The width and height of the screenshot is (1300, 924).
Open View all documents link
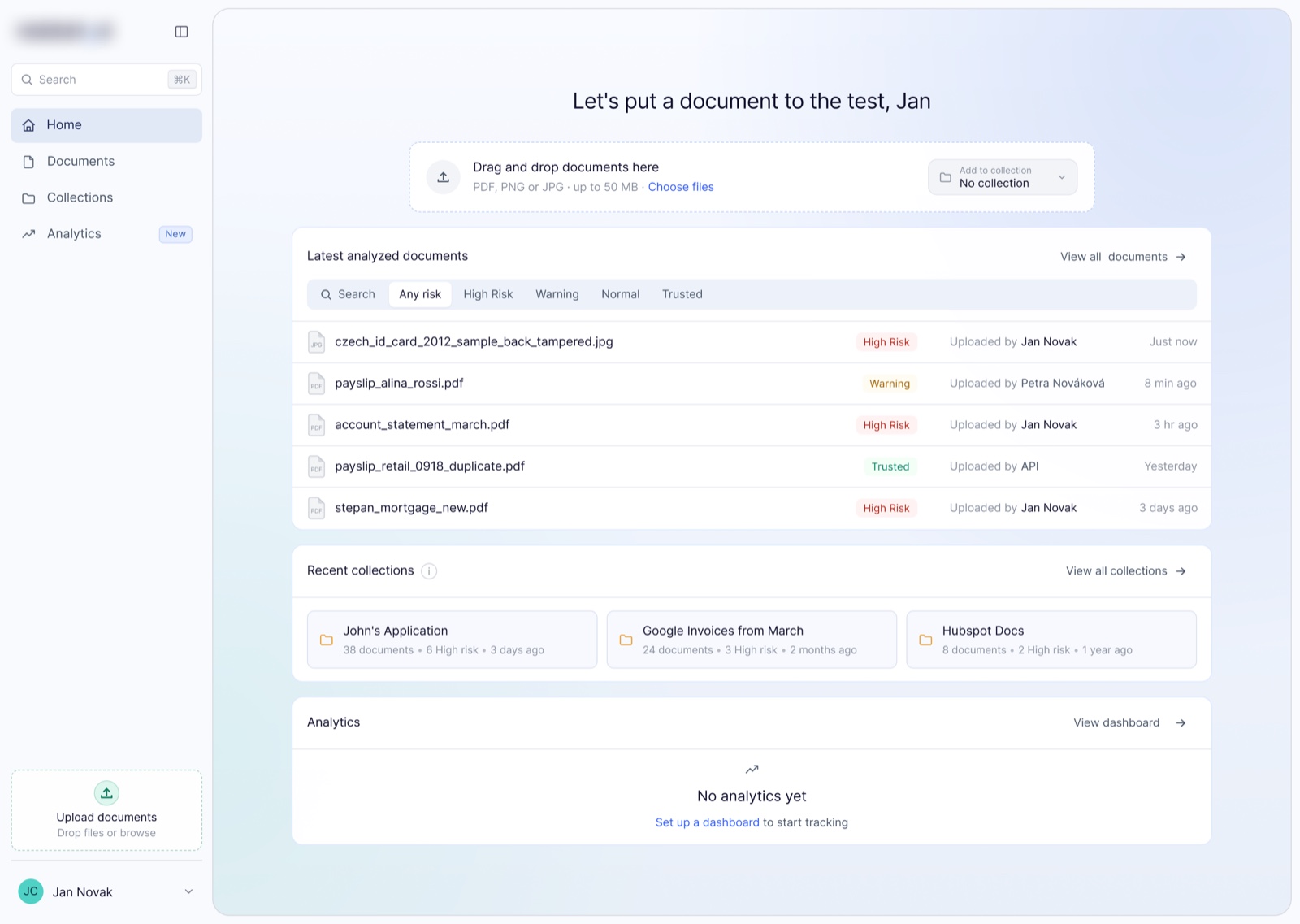click(1124, 257)
